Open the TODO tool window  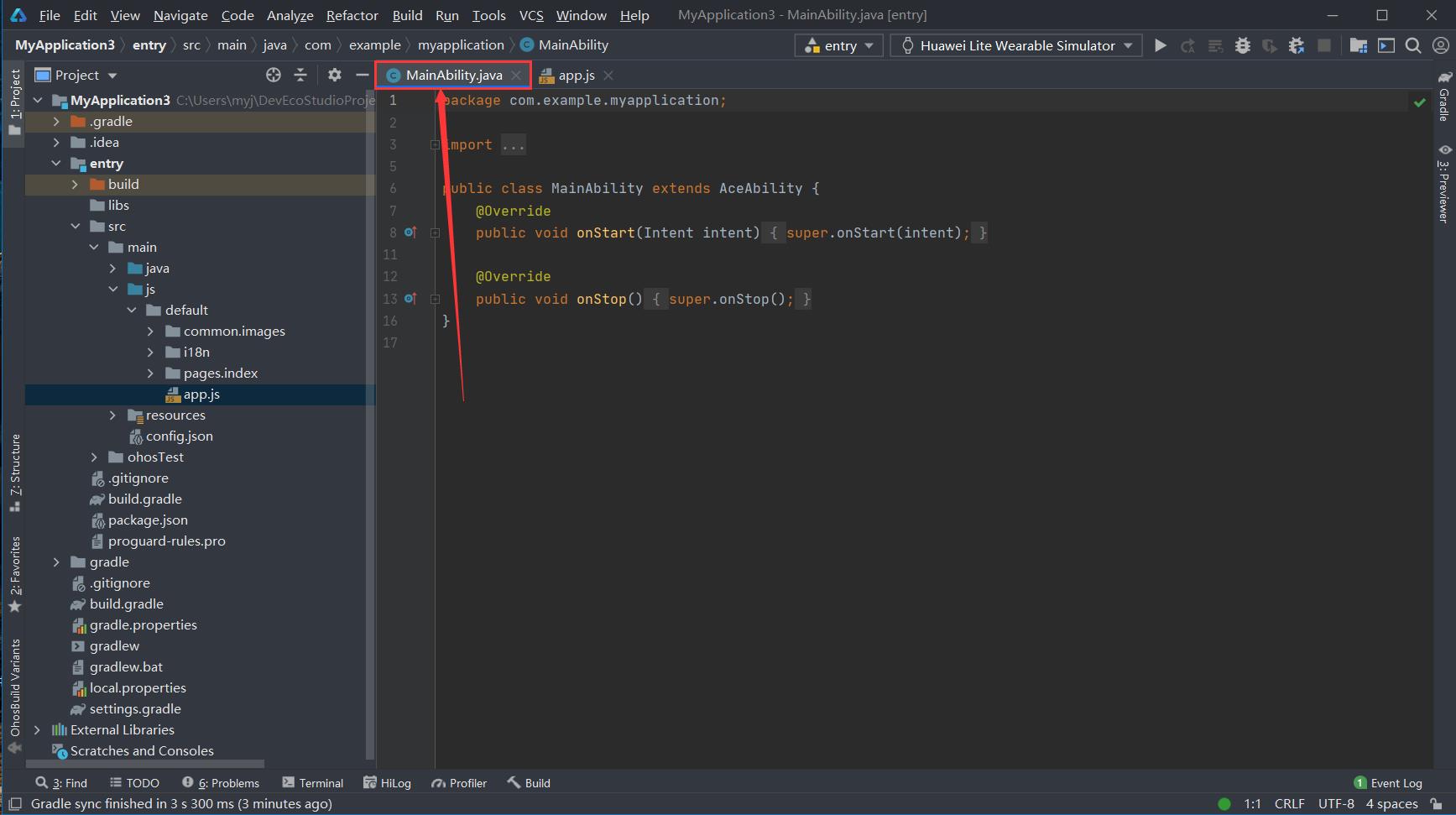coord(134,783)
